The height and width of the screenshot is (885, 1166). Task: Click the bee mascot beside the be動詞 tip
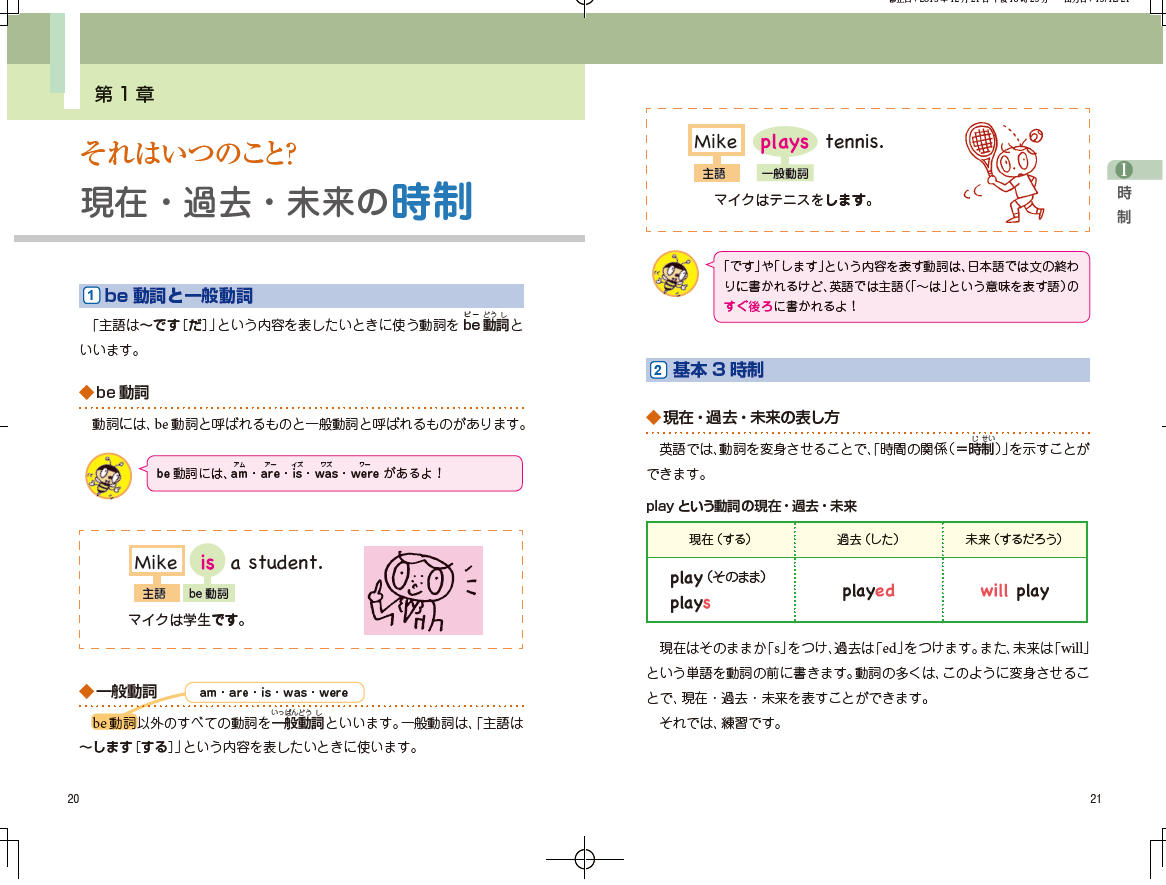pyautogui.click(x=108, y=476)
